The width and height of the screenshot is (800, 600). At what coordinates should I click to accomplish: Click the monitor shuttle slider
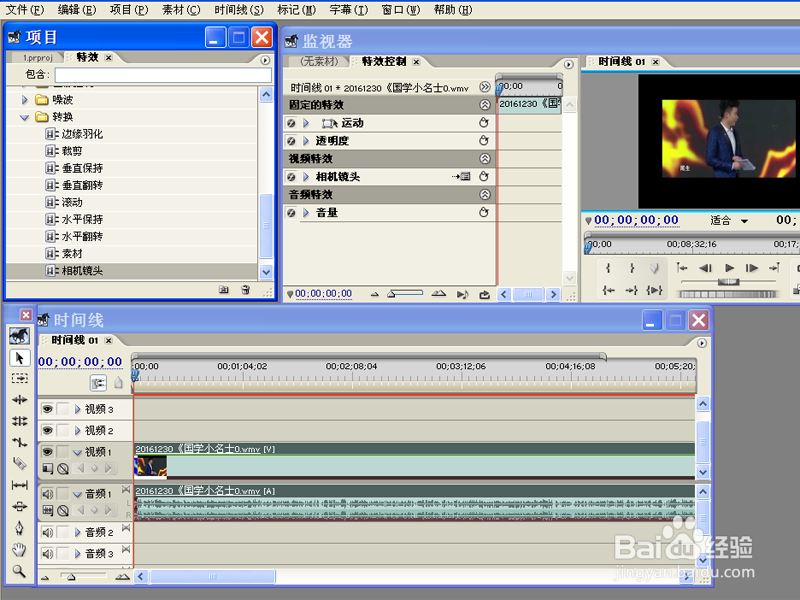coord(729,282)
